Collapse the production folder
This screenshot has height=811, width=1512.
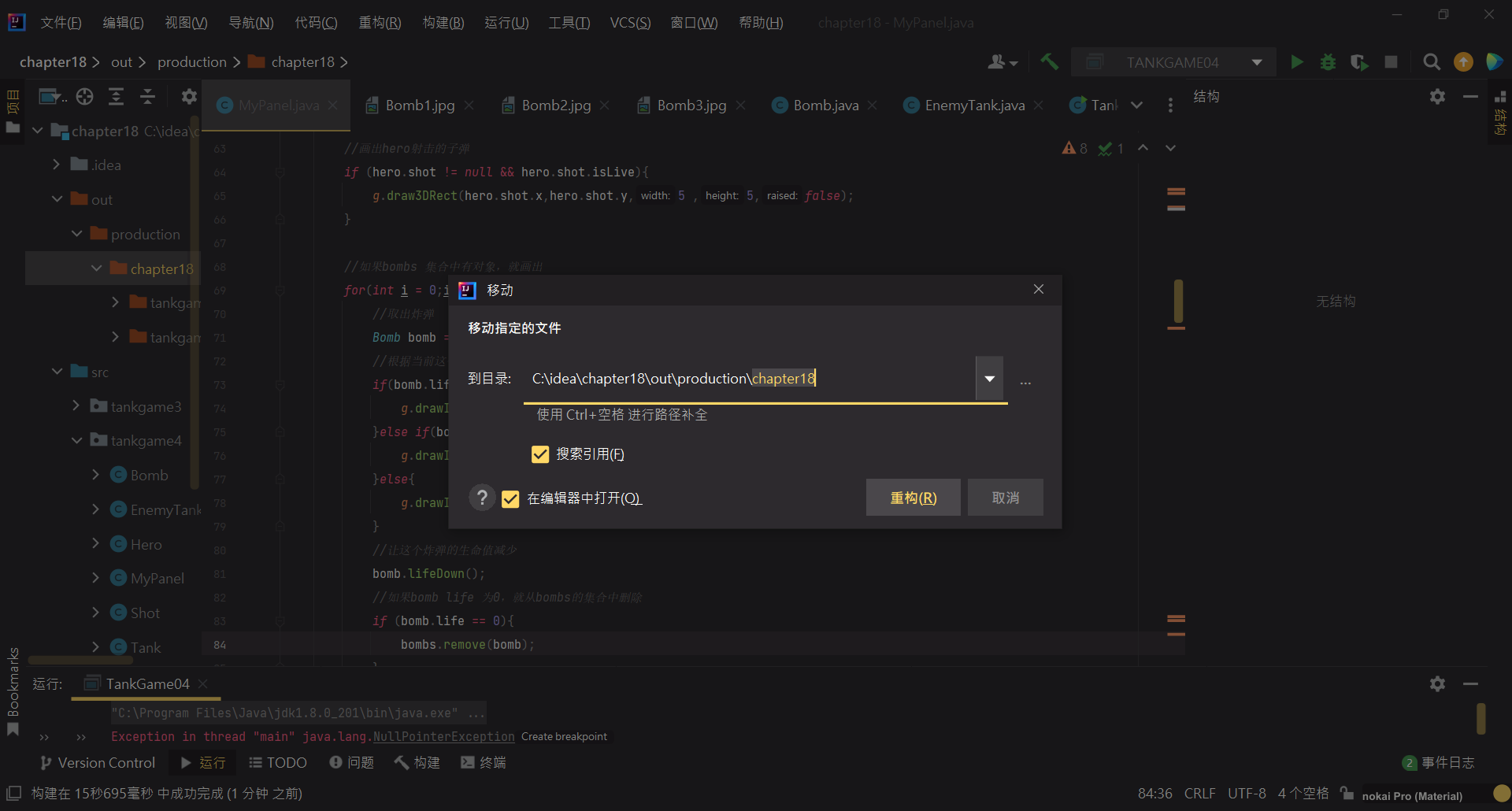point(77,234)
